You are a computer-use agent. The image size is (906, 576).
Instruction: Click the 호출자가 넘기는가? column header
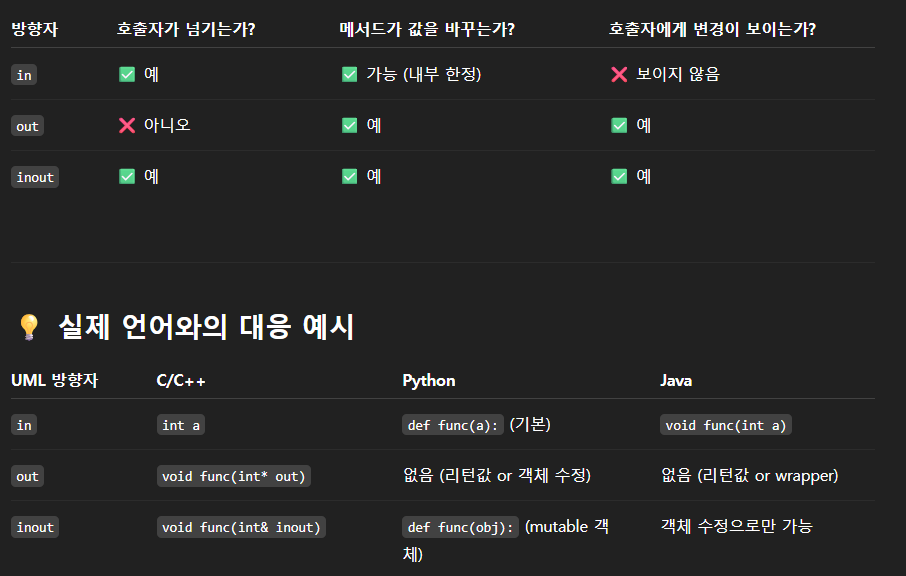(x=185, y=29)
